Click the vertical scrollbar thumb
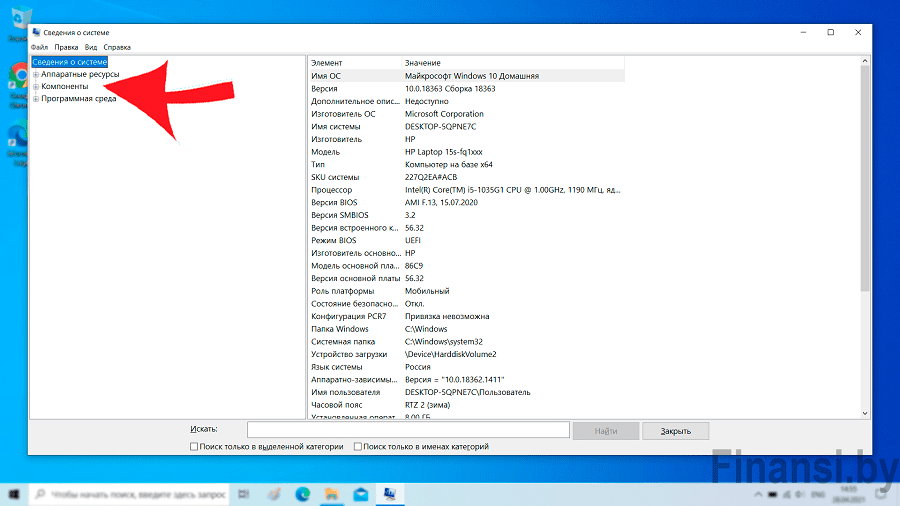900x506 pixels. pyautogui.click(x=865, y=178)
